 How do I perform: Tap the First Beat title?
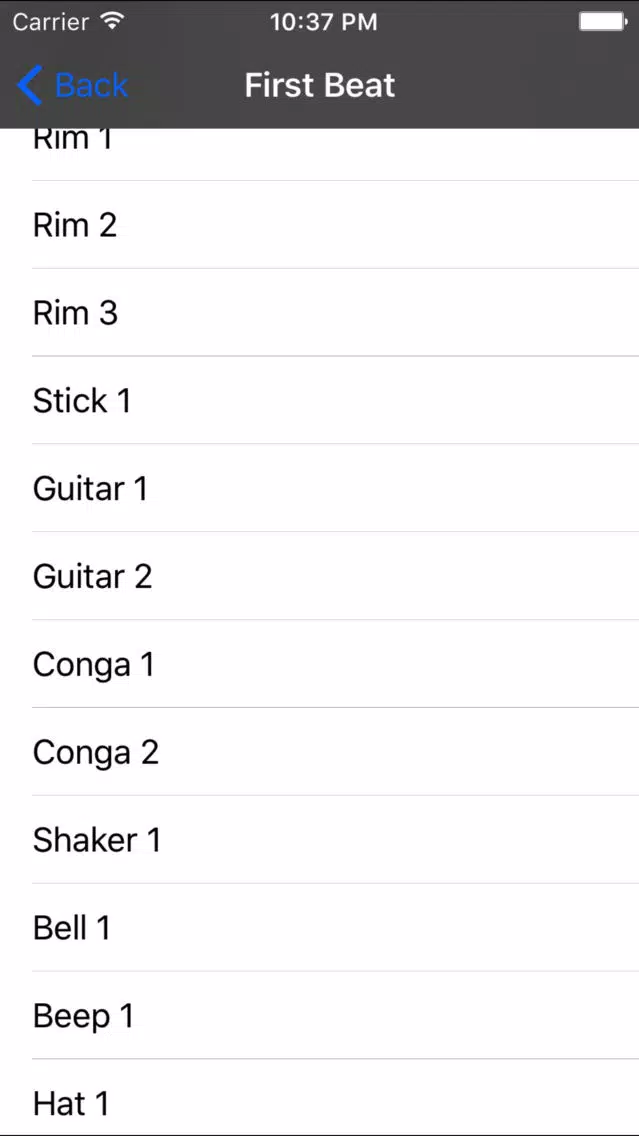point(320,85)
